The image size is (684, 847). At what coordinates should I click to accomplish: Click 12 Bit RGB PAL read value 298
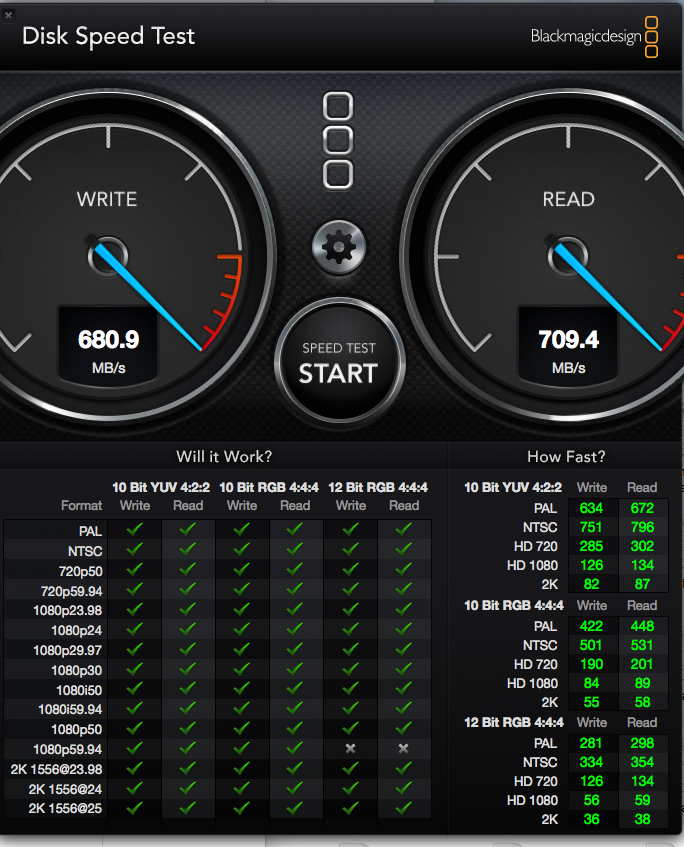click(642, 743)
